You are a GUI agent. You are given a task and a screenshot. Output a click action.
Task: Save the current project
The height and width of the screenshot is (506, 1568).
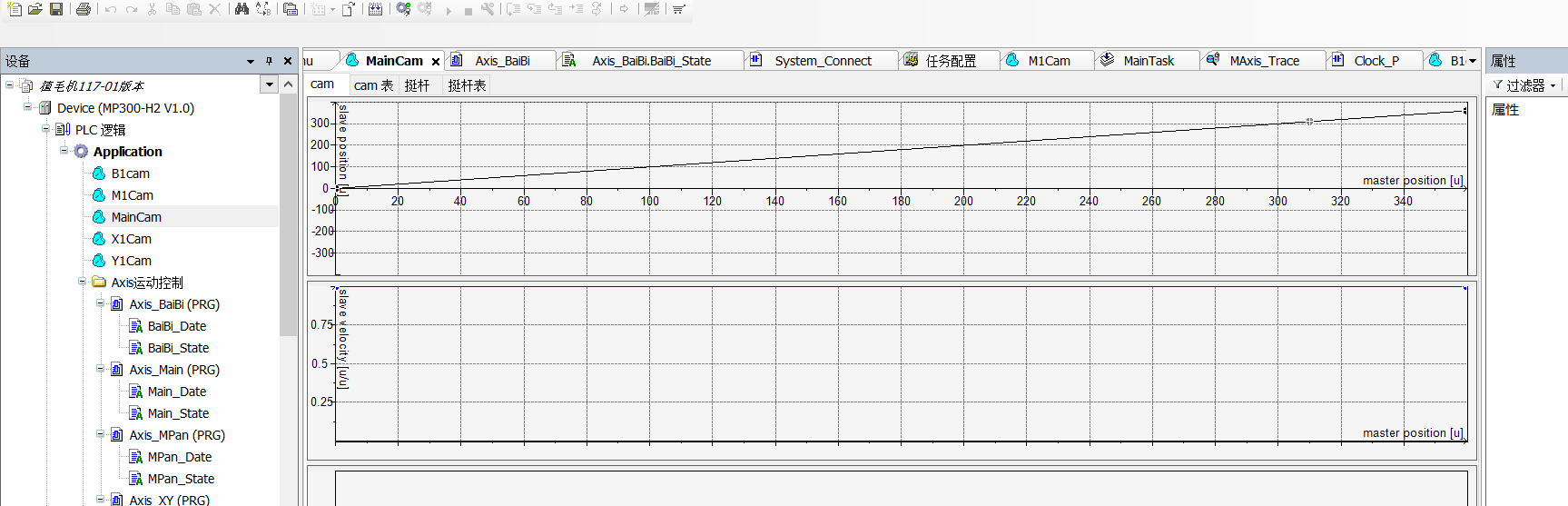[56, 9]
